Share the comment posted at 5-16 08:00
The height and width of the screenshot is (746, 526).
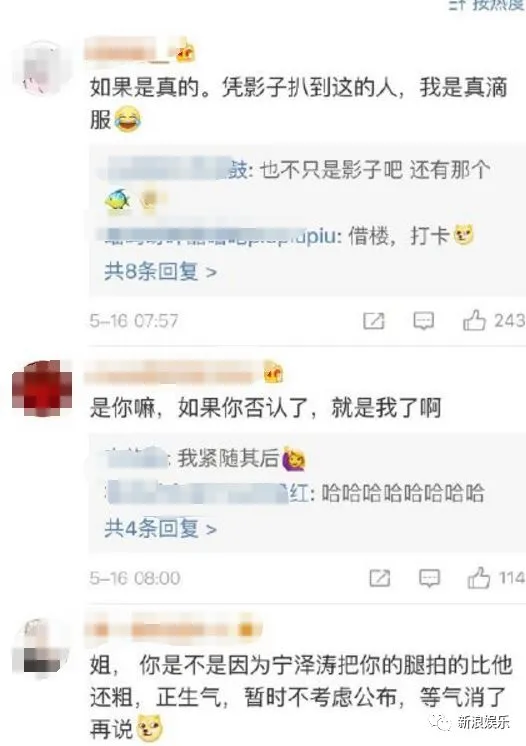pos(380,579)
